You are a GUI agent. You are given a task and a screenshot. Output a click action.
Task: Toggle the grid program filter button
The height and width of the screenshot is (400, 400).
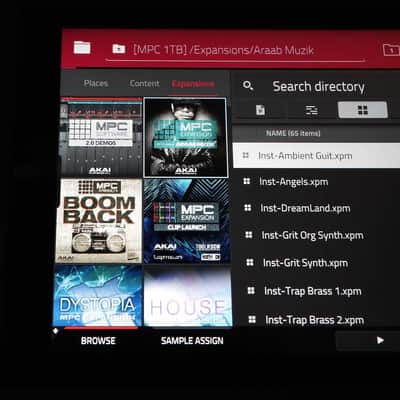tap(363, 110)
